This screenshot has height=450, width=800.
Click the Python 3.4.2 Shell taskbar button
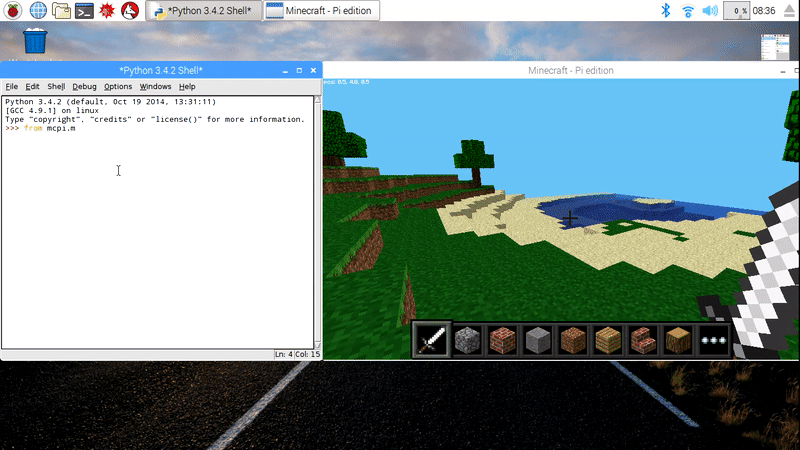pyautogui.click(x=205, y=11)
